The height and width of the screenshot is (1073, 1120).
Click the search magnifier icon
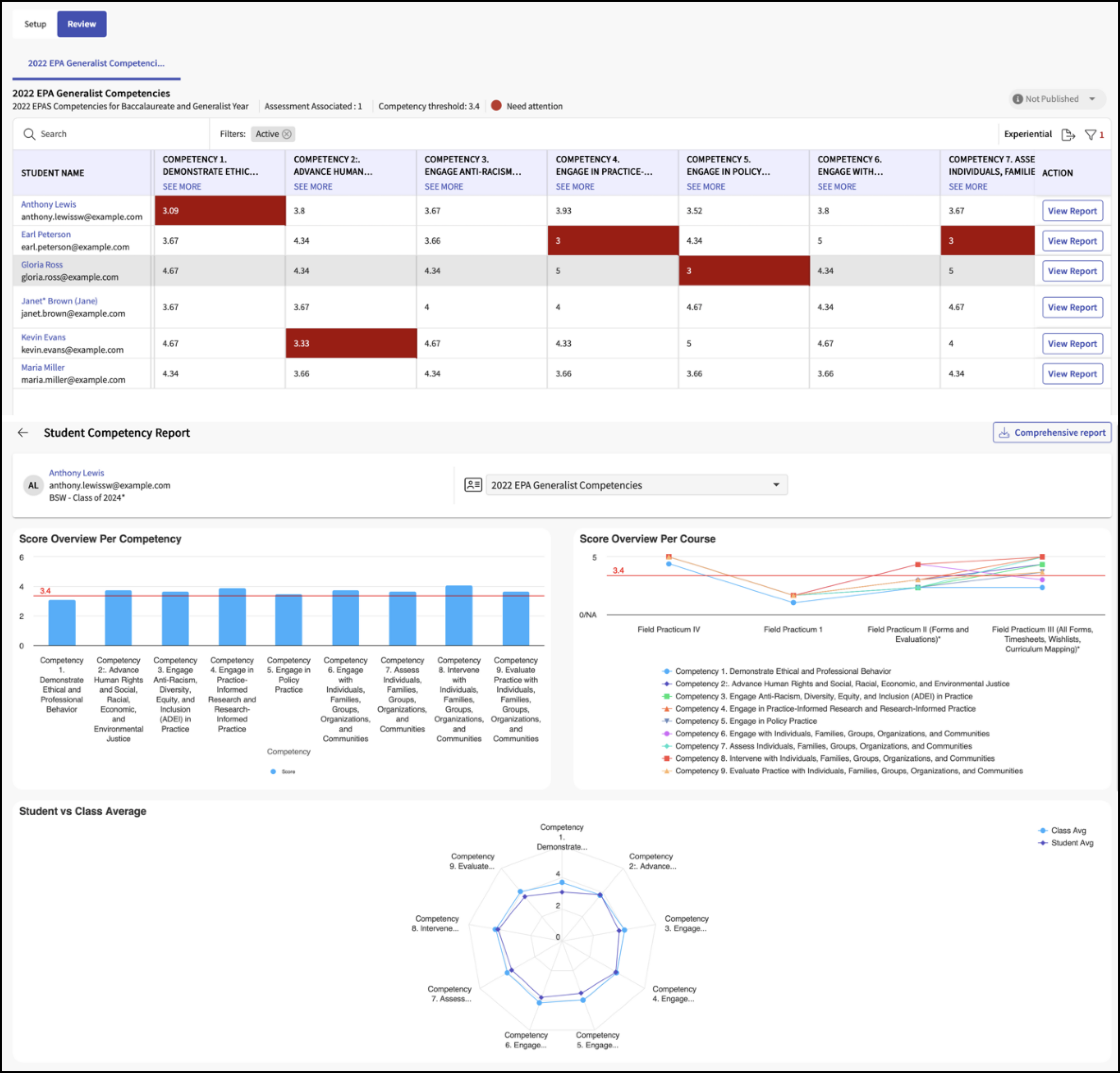[29, 134]
